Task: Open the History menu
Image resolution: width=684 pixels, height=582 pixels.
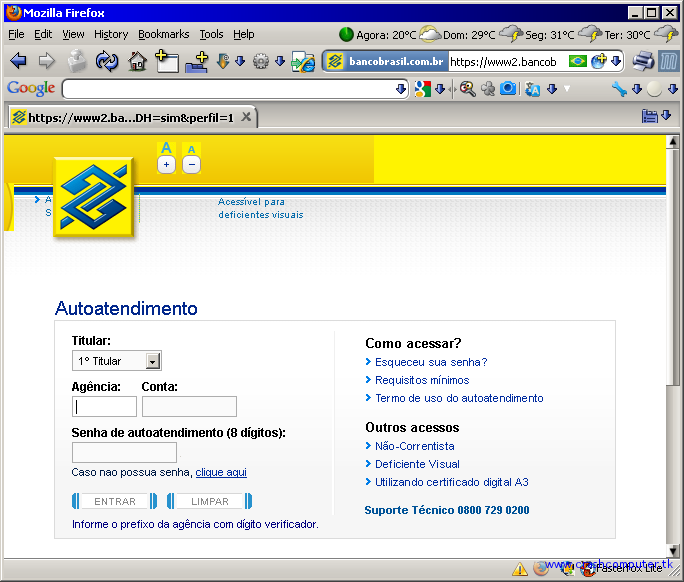Action: (111, 34)
